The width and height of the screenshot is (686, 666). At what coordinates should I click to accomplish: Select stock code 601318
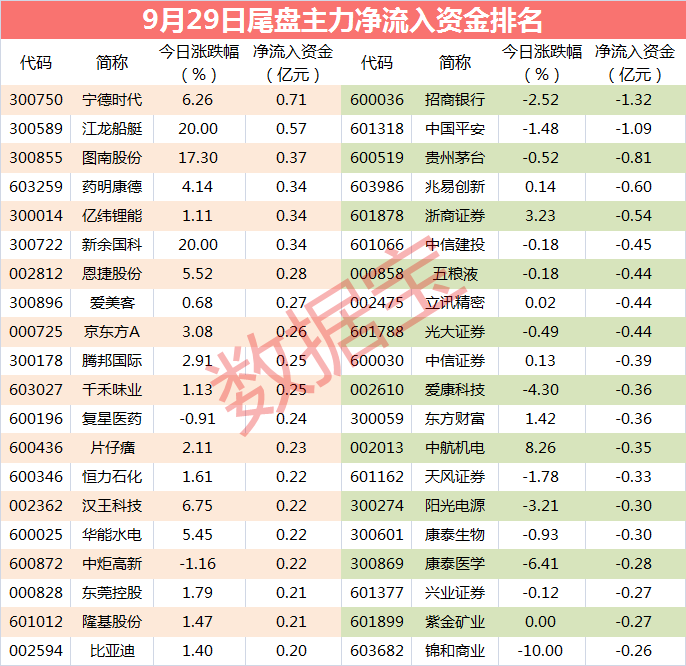point(377,129)
